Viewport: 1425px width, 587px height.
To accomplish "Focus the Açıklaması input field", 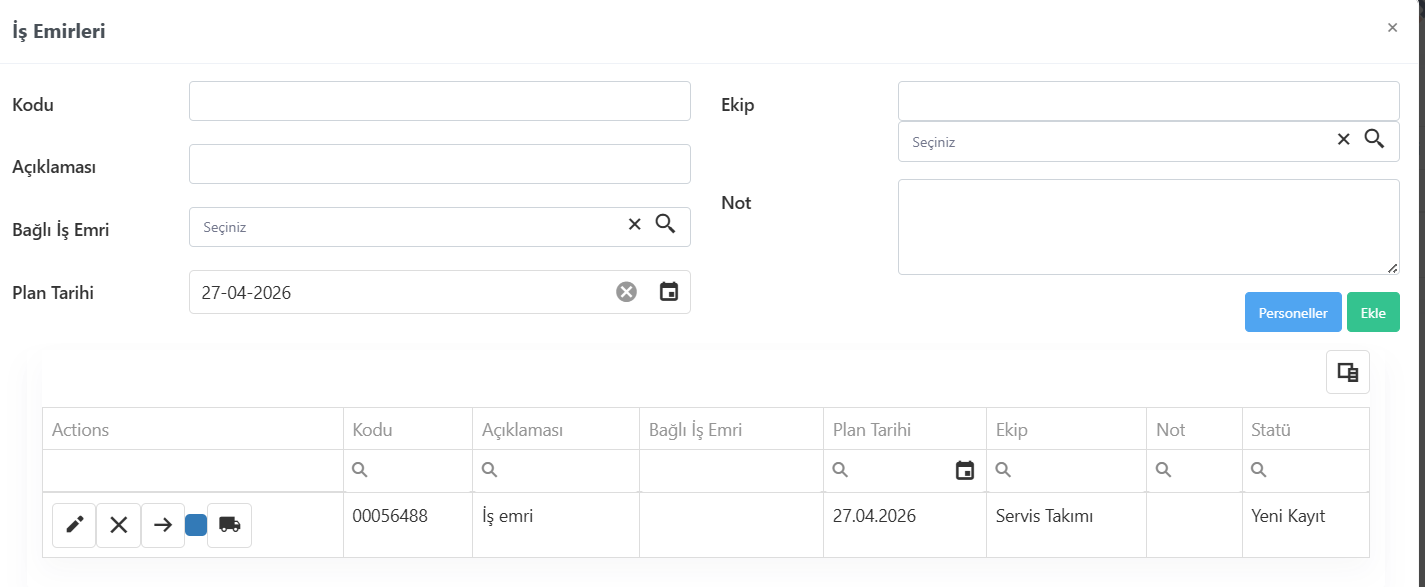I will pos(440,164).
